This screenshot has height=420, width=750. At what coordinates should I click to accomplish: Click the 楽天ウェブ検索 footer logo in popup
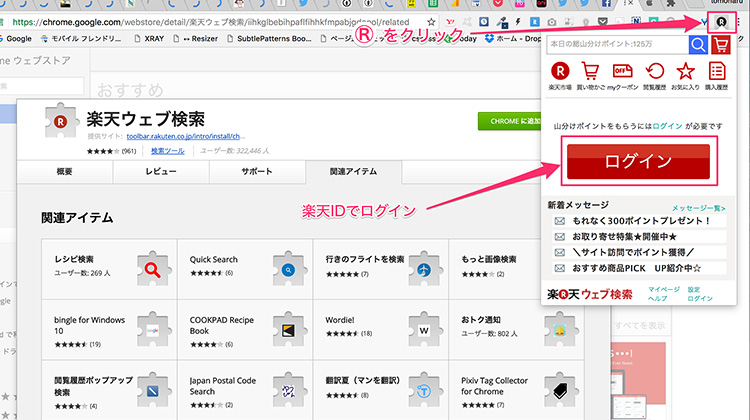[x=590, y=294]
